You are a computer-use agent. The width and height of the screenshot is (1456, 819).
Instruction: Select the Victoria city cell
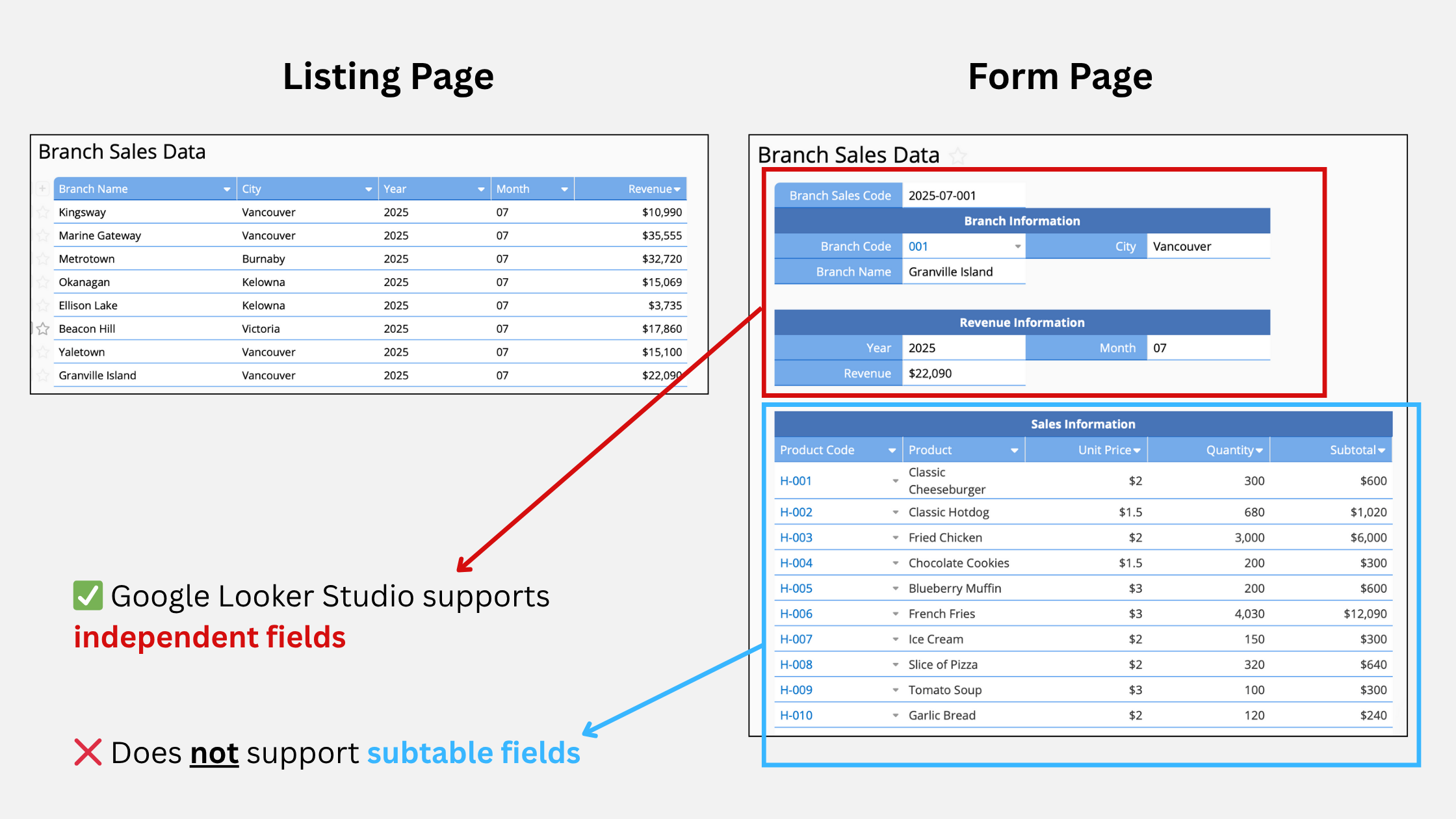[307, 329]
